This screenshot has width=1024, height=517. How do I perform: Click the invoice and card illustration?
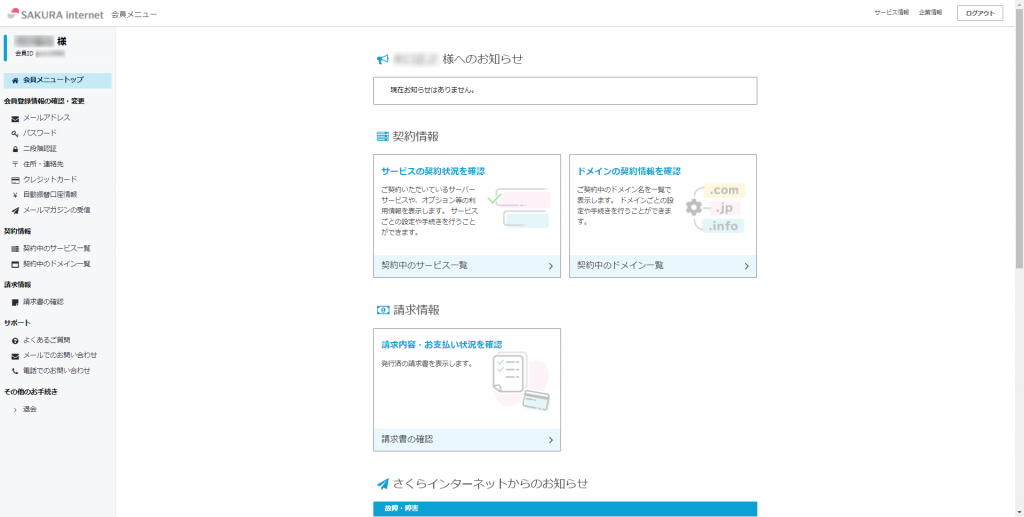pyautogui.click(x=521, y=382)
